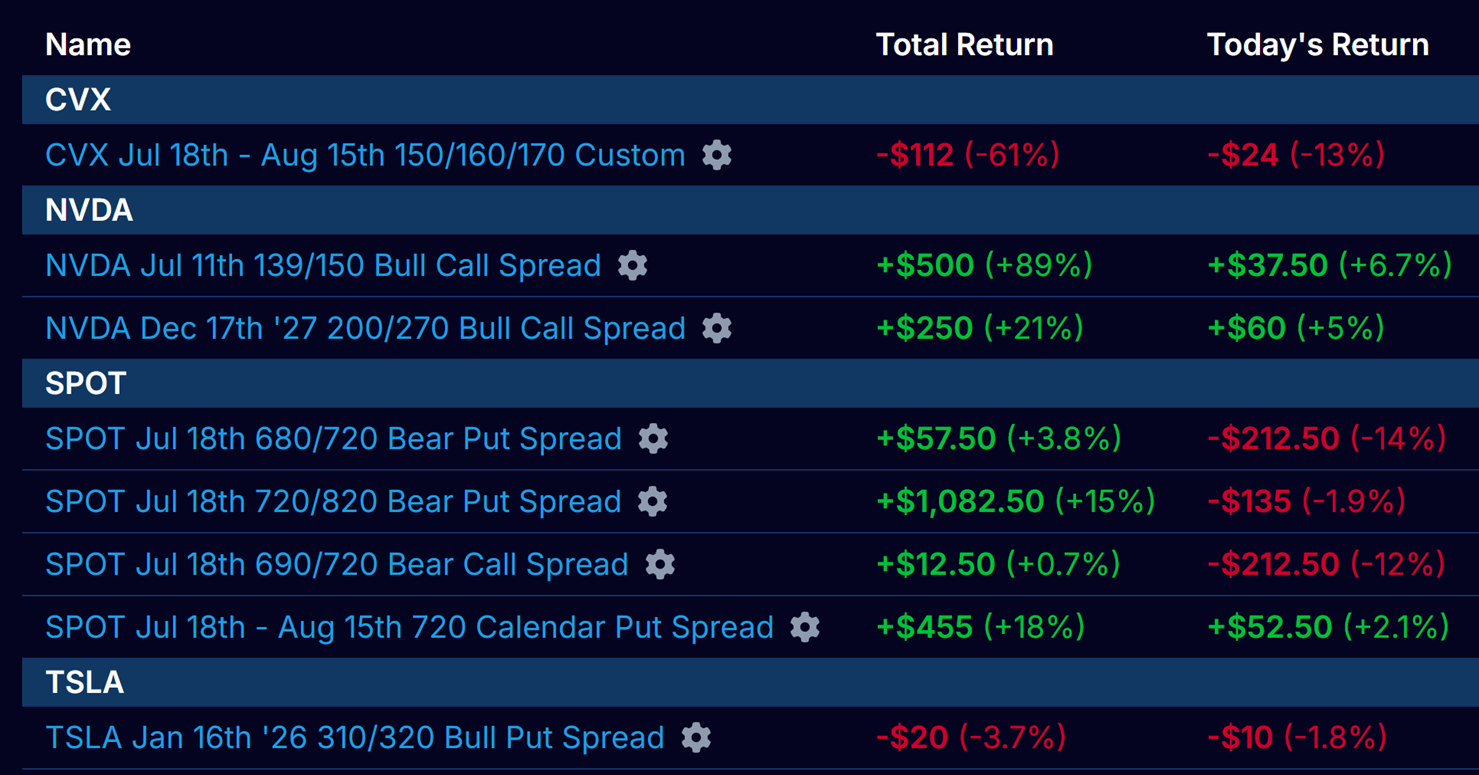Open gear for SPOT 720/820 Bear Put Spread

point(653,501)
